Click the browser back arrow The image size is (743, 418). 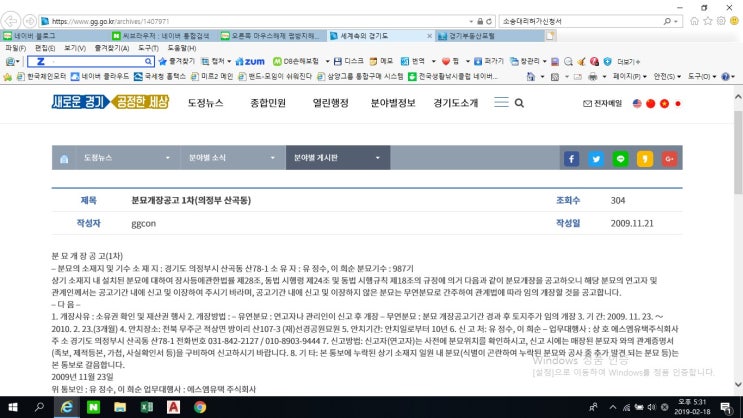[10, 21]
